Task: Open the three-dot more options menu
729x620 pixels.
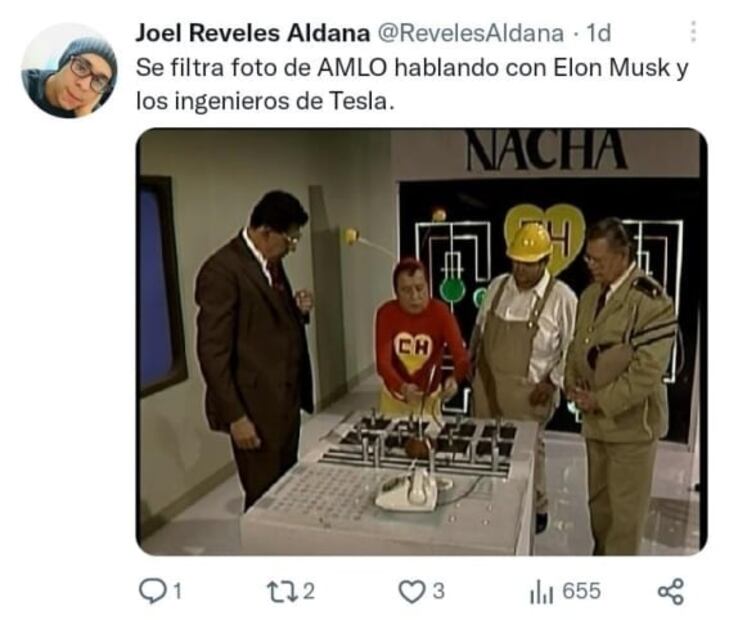Action: coord(693,32)
